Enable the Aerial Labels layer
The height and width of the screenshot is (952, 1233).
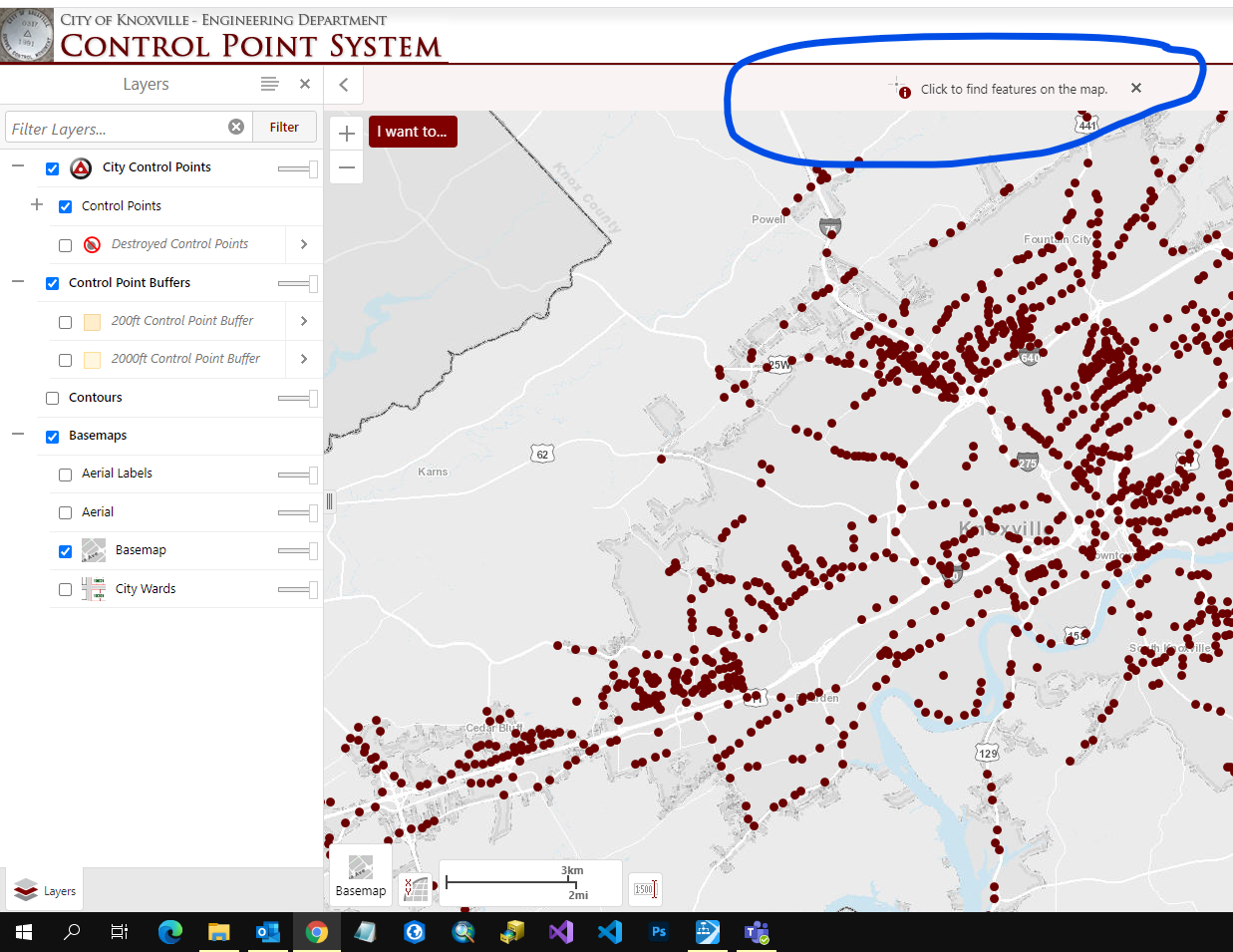[66, 475]
